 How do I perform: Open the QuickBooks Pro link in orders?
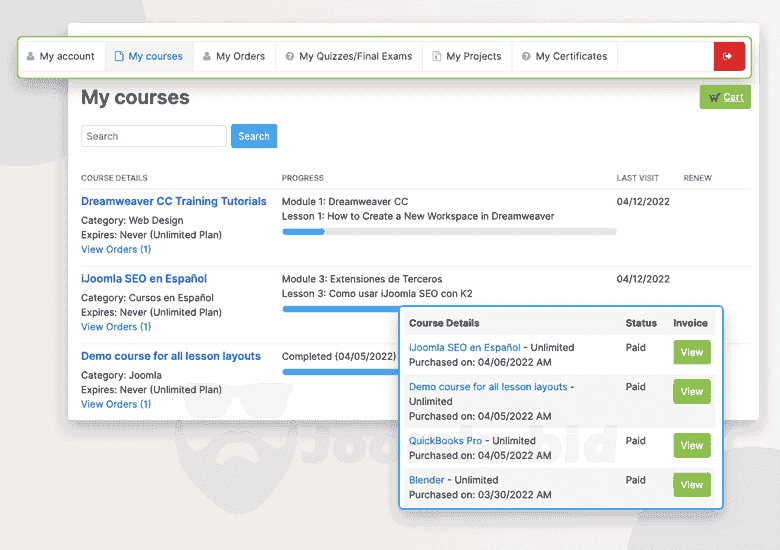(445, 441)
